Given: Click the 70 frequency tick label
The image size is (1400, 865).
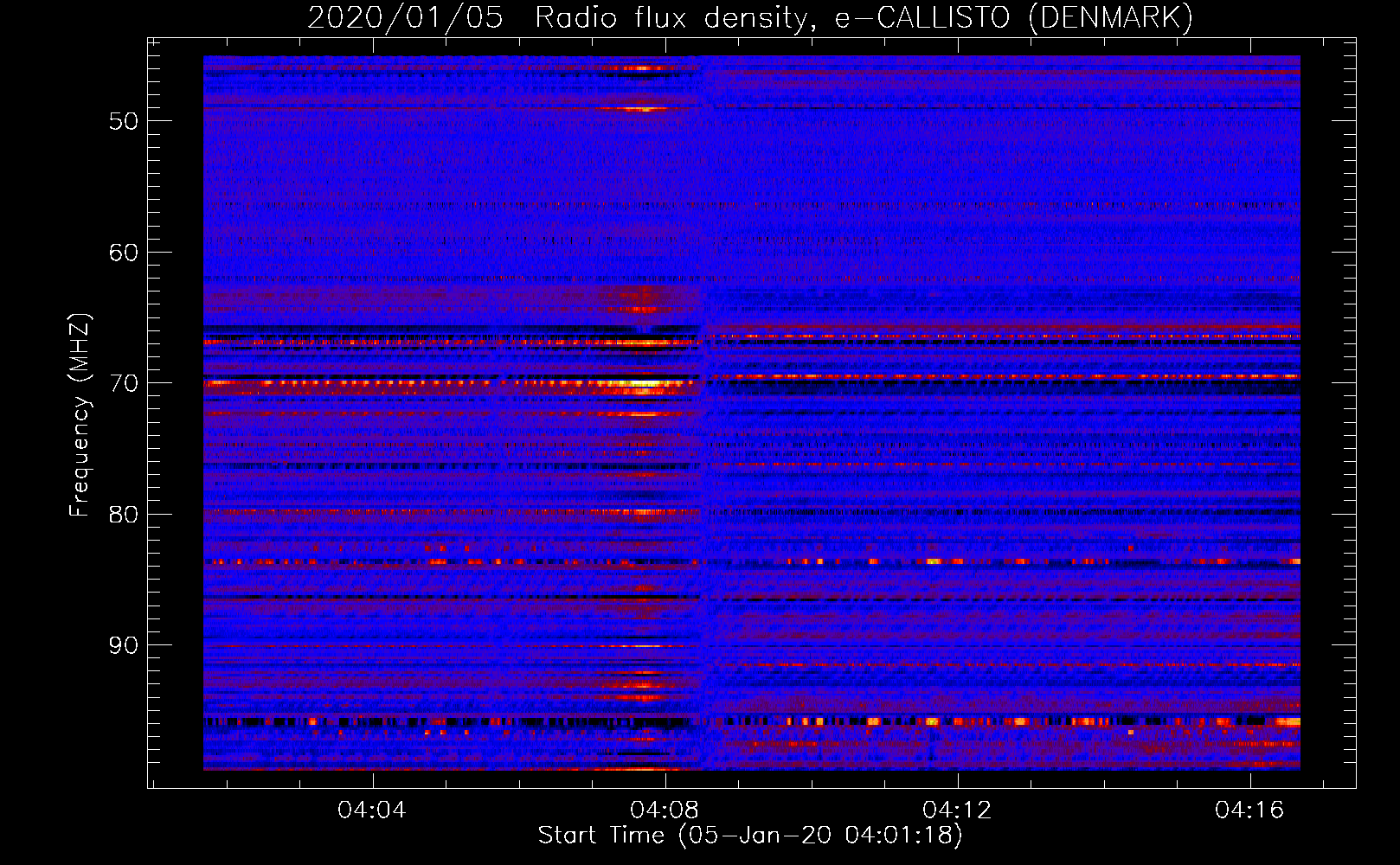Looking at the screenshot, I should (124, 383).
